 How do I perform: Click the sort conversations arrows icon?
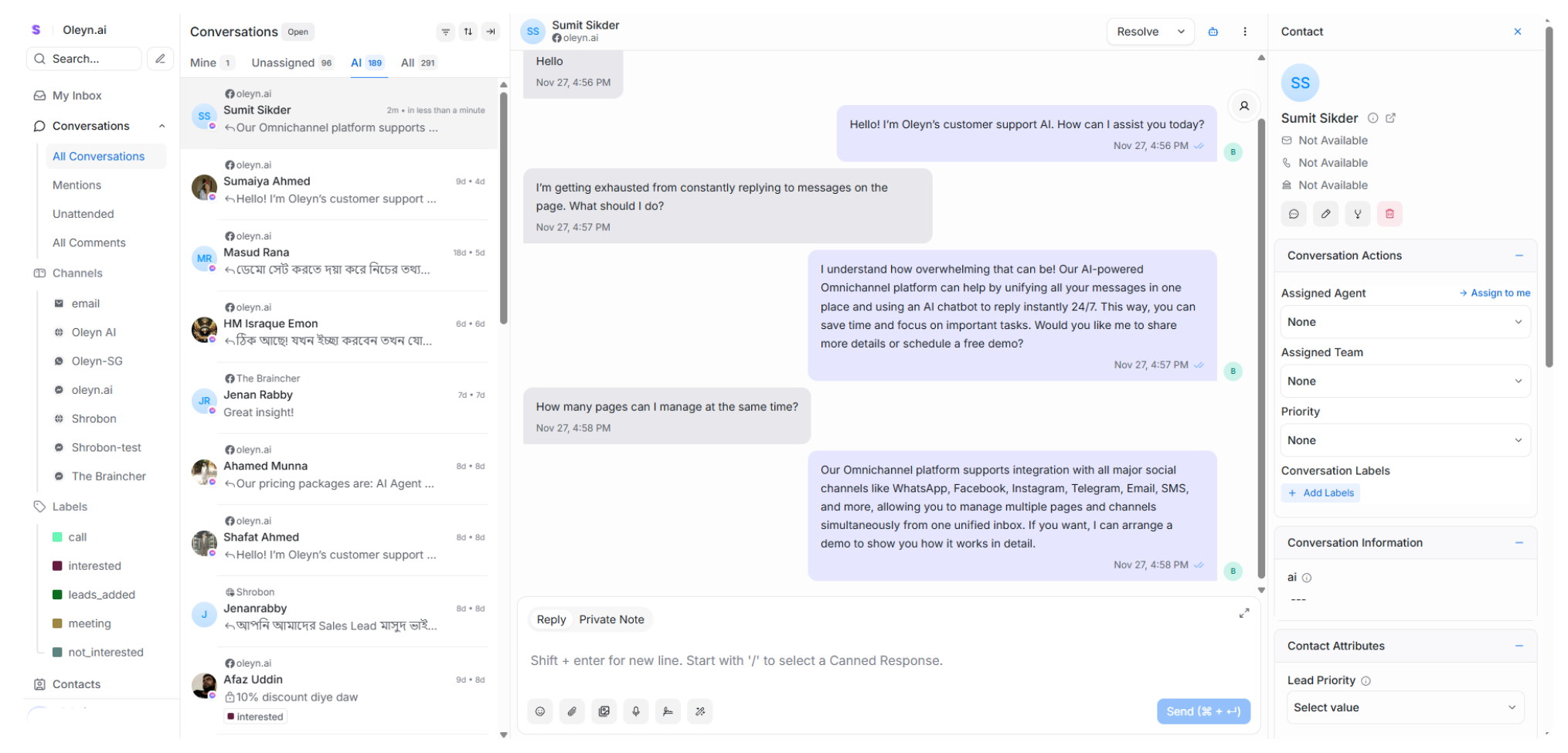click(468, 32)
